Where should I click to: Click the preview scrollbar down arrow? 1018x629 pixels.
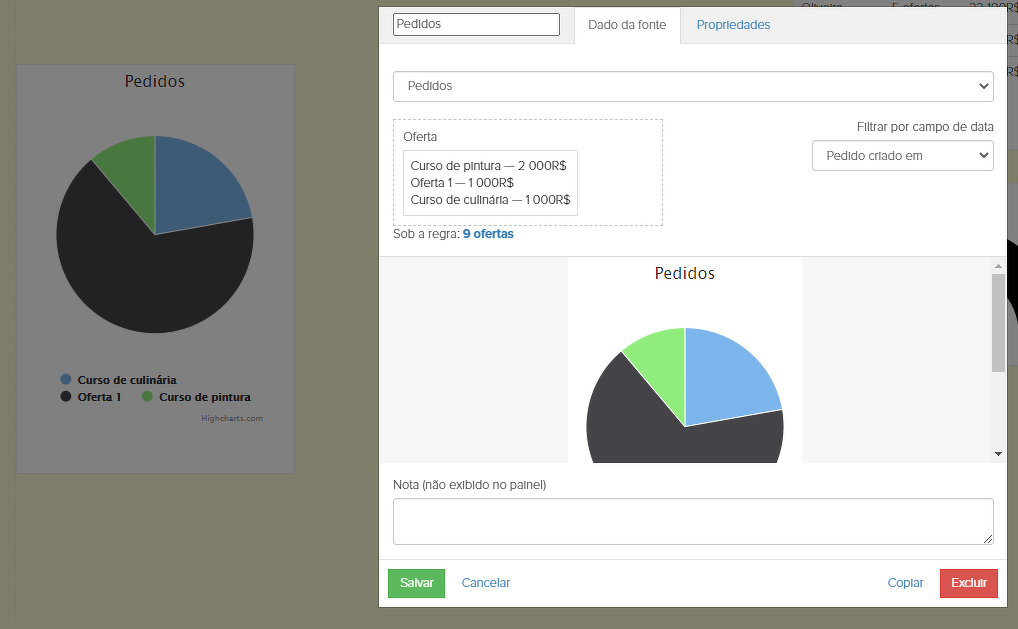998,454
